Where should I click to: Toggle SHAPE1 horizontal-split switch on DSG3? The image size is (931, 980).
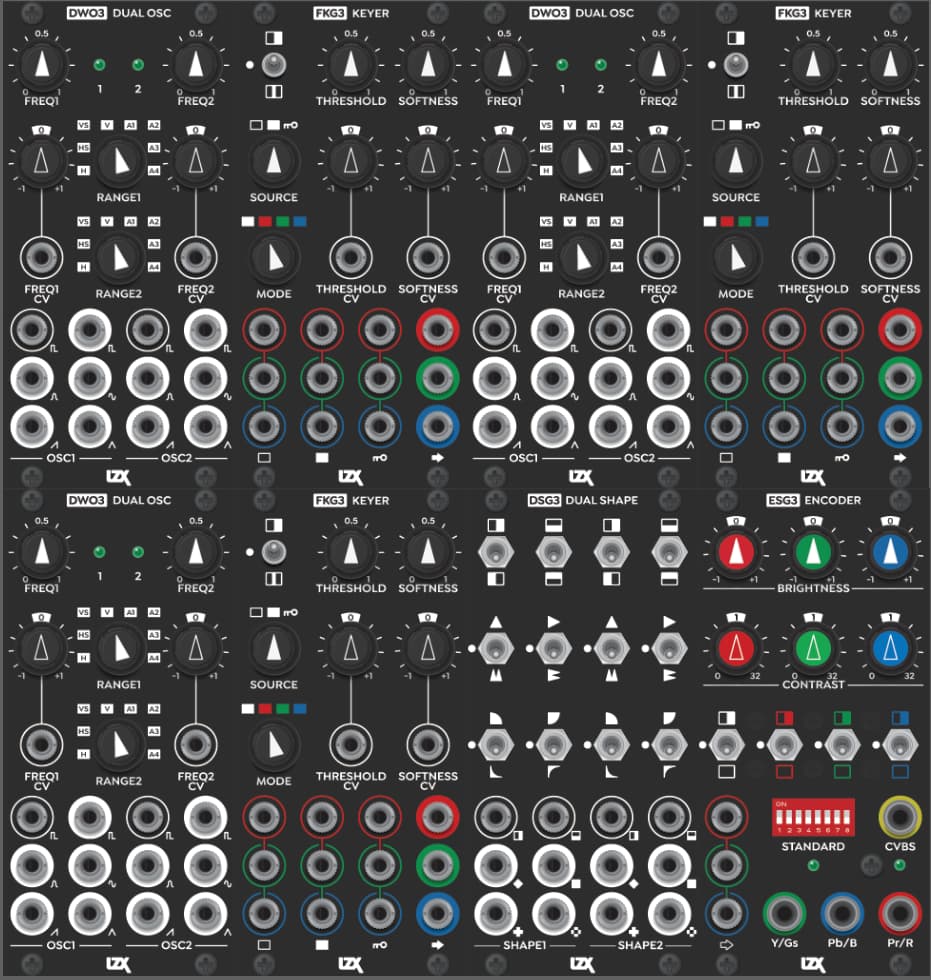(554, 552)
